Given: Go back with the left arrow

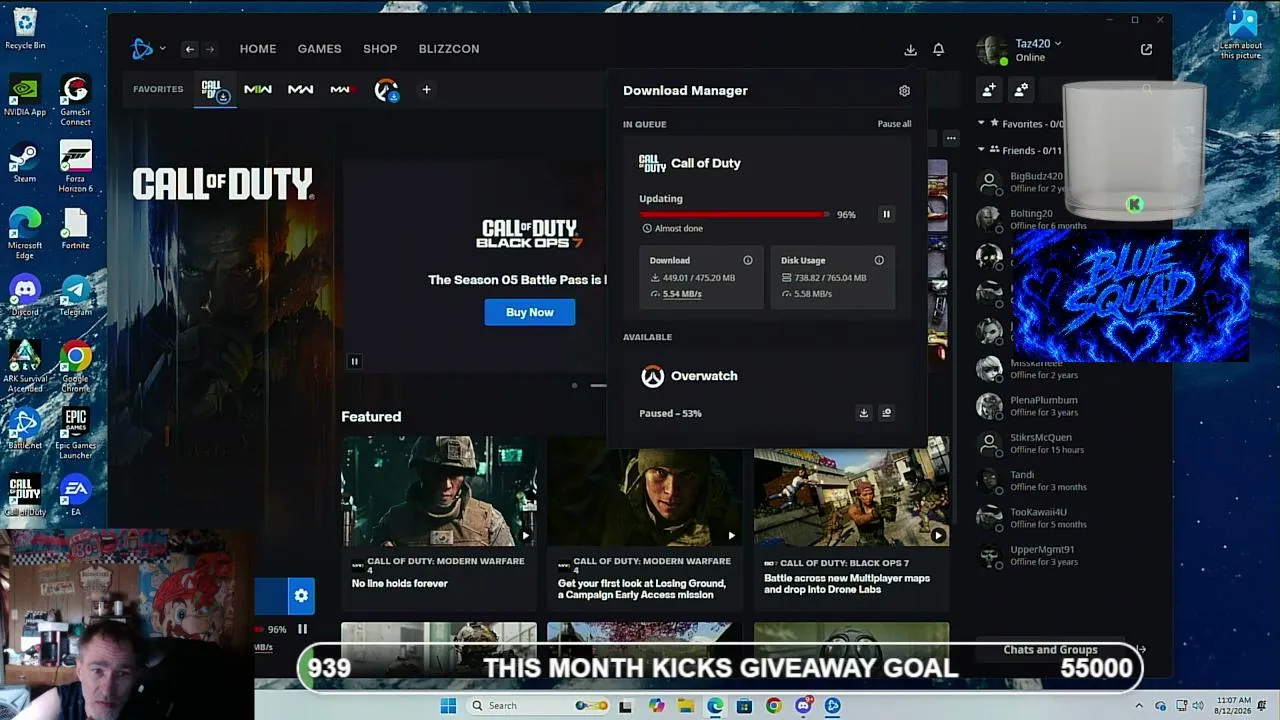Looking at the screenshot, I should pyautogui.click(x=189, y=49).
